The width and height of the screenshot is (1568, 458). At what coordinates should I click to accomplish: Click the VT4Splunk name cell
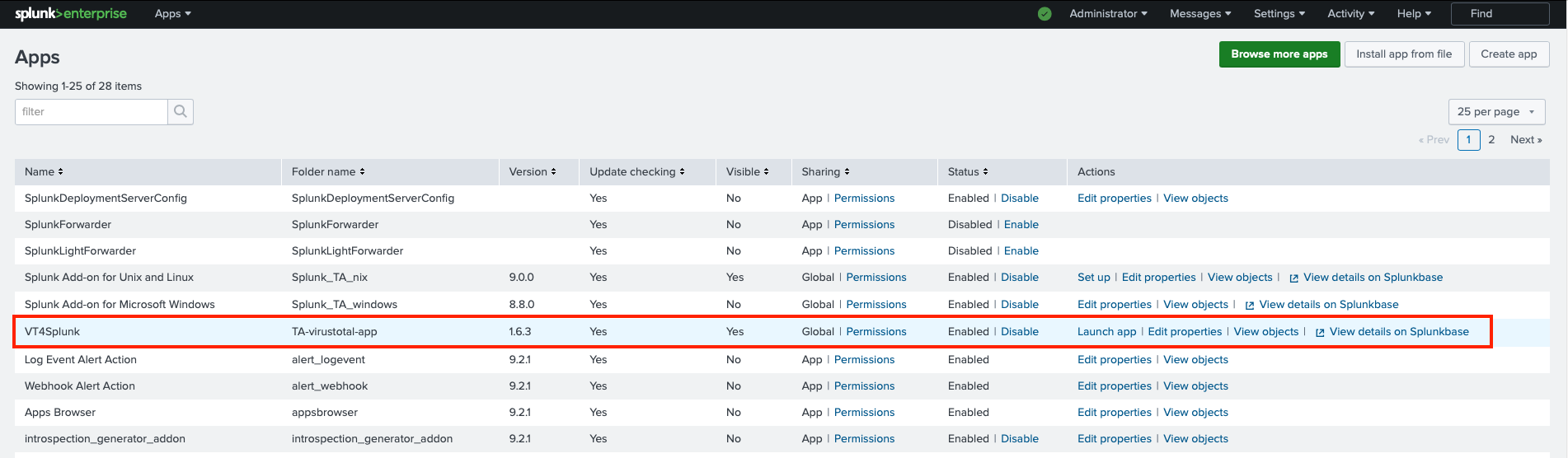pyautogui.click(x=52, y=332)
